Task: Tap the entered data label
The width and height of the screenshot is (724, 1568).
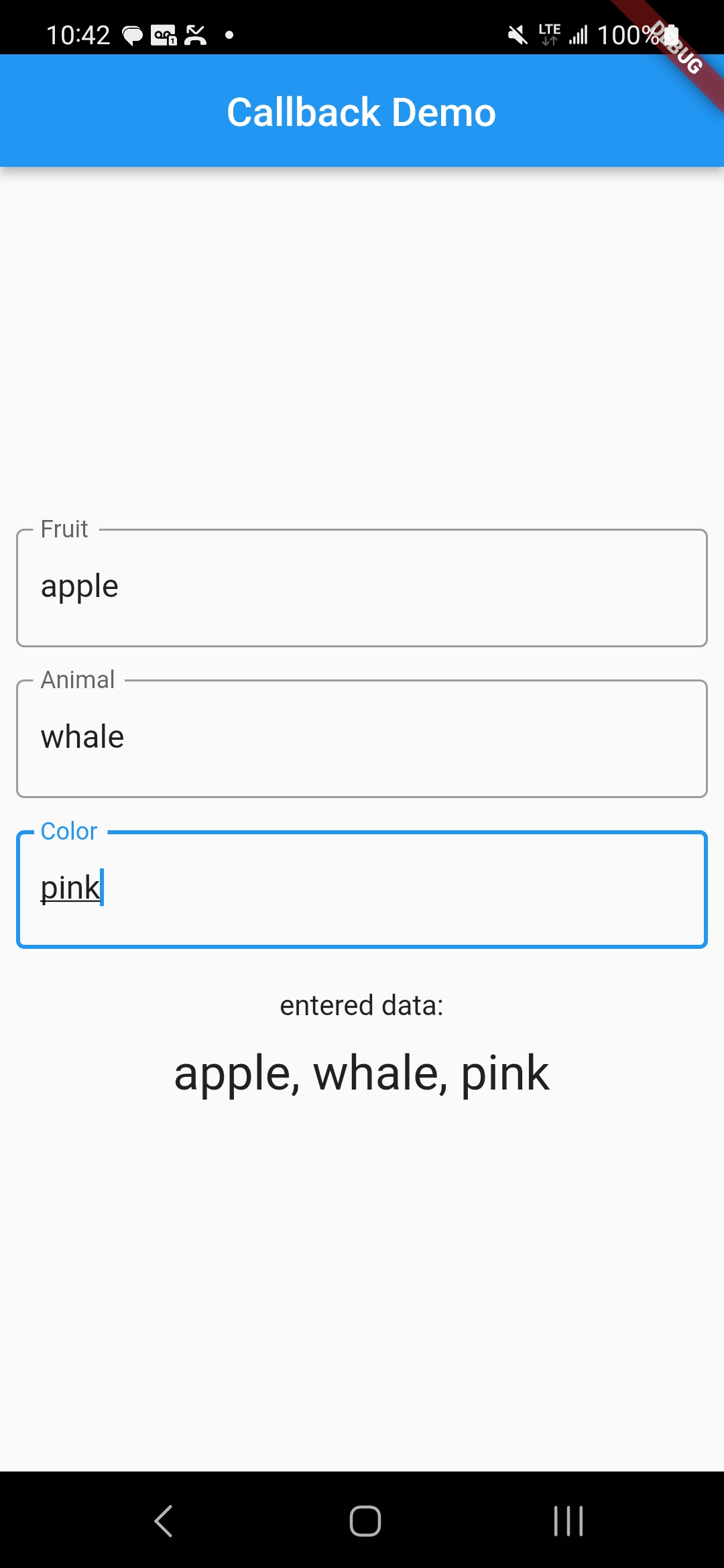Action: click(x=362, y=1004)
